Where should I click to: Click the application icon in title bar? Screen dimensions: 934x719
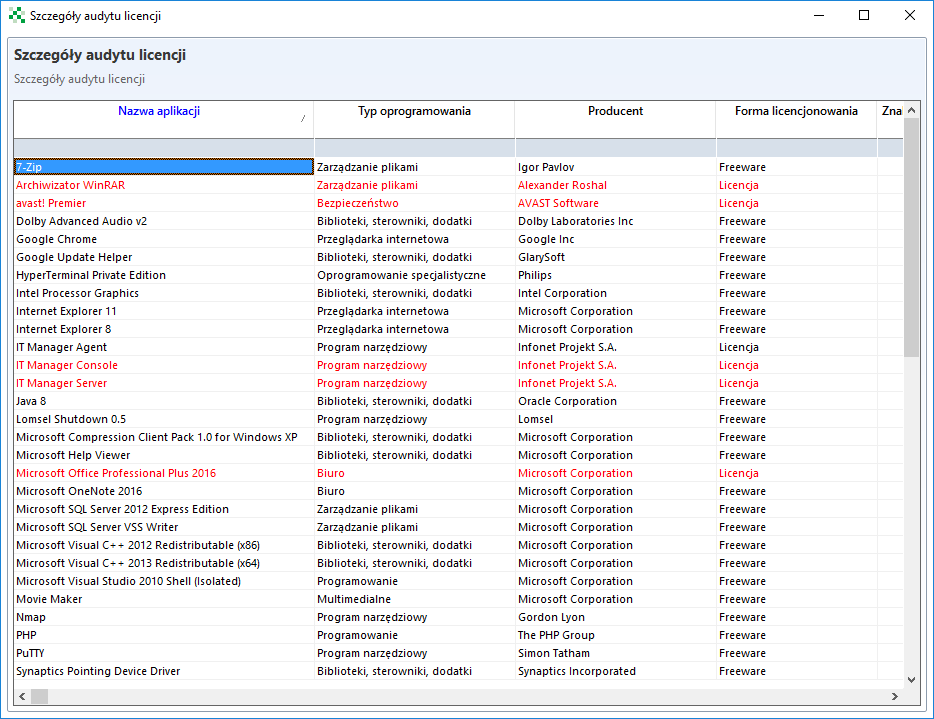click(17, 15)
